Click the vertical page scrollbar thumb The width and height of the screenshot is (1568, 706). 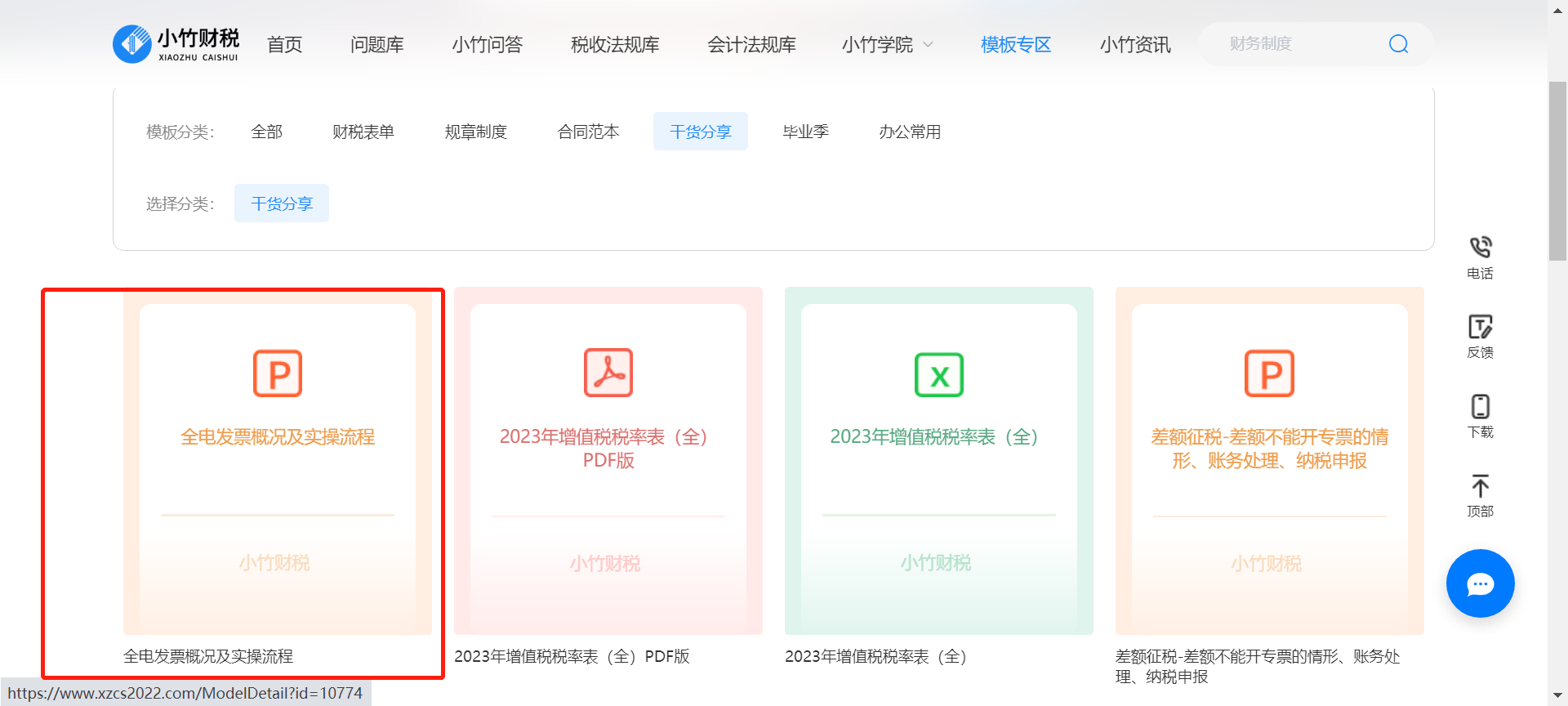pos(1557,170)
